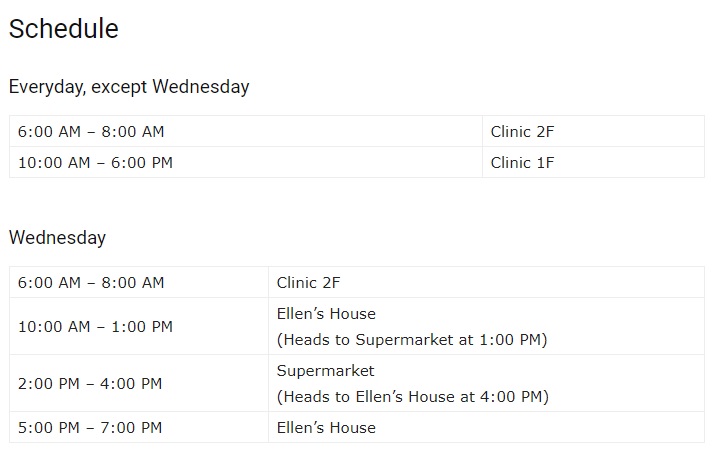The image size is (715, 452).
Task: Click the Schedule page heading
Action: pos(63,30)
